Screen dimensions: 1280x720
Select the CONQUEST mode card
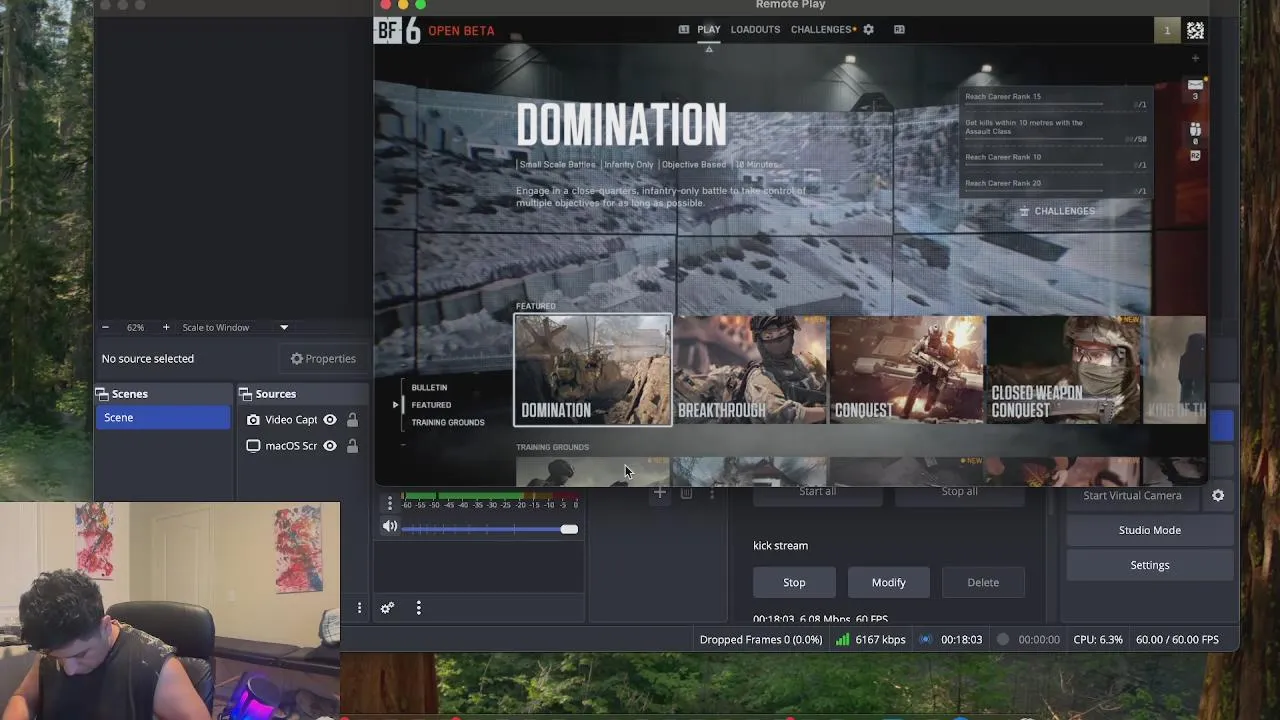pos(907,370)
